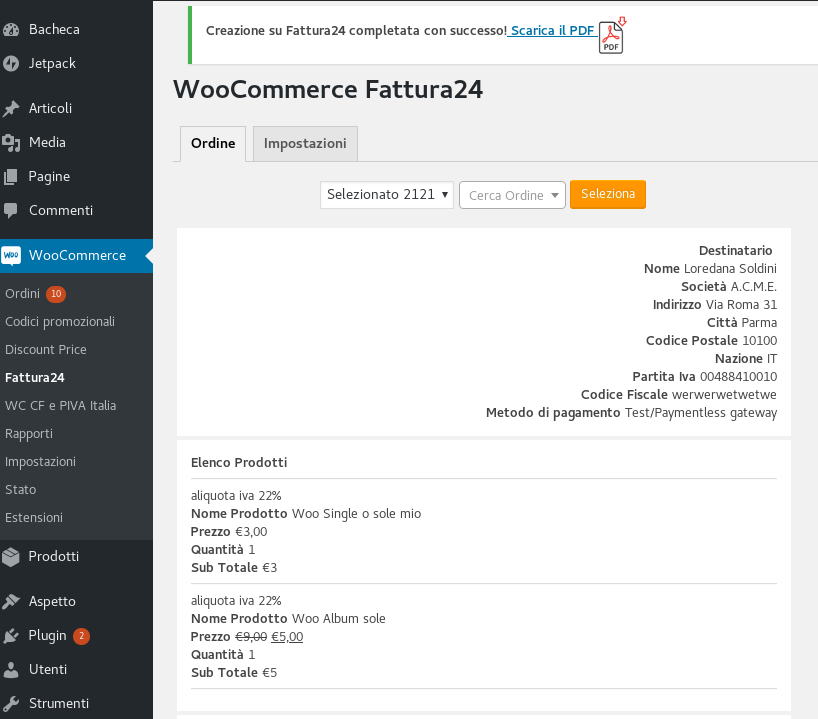Open Ordini in WooCommerce submenu
This screenshot has height=719, width=818.
(x=22, y=294)
